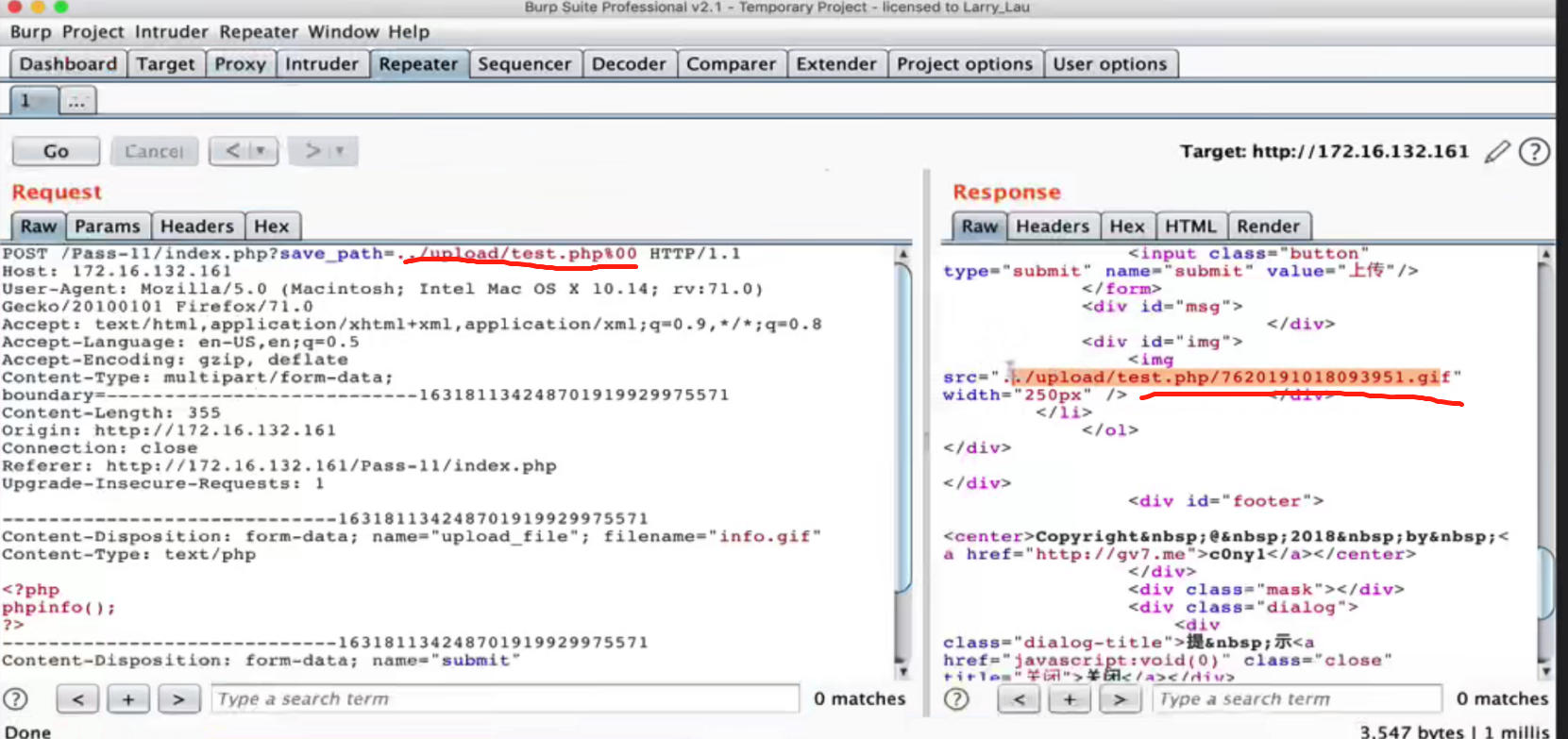Open the Burp menu

30,31
